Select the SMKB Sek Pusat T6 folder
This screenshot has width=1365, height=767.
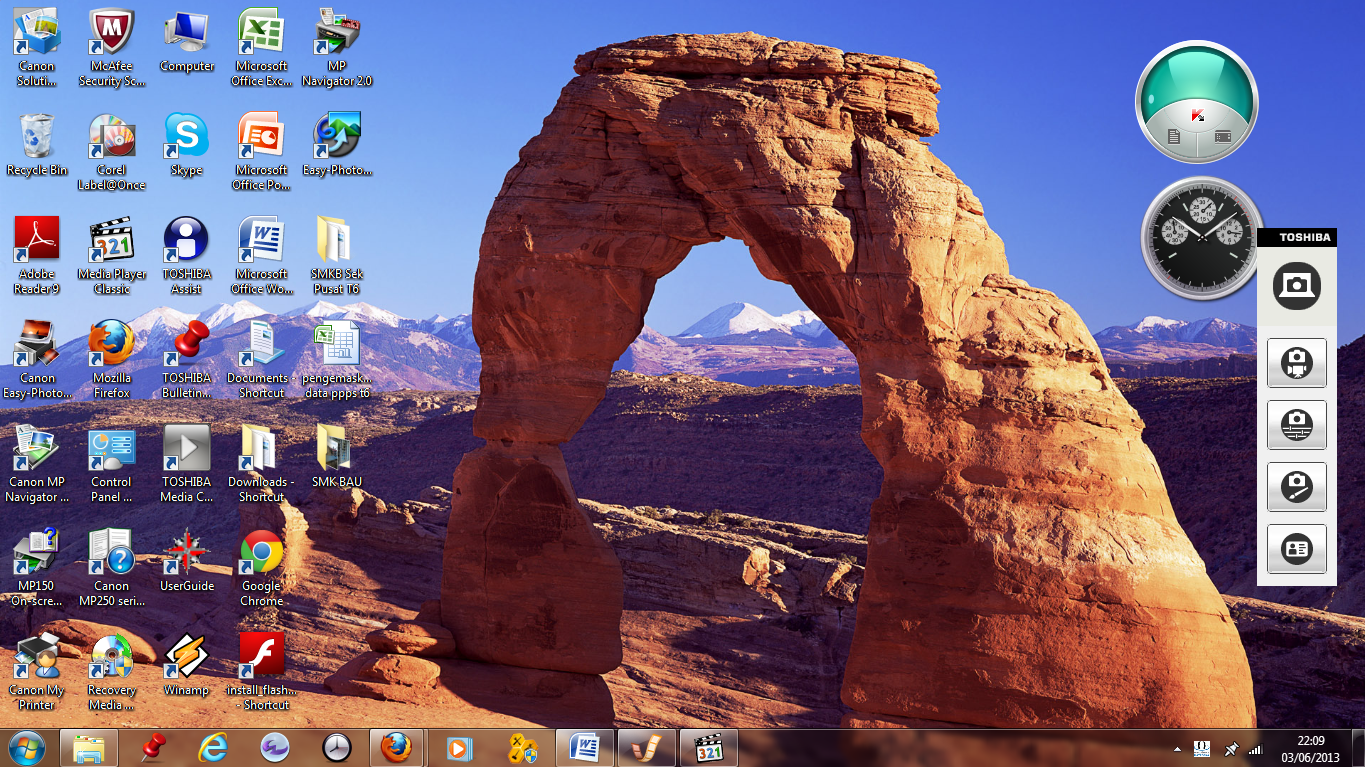click(337, 255)
